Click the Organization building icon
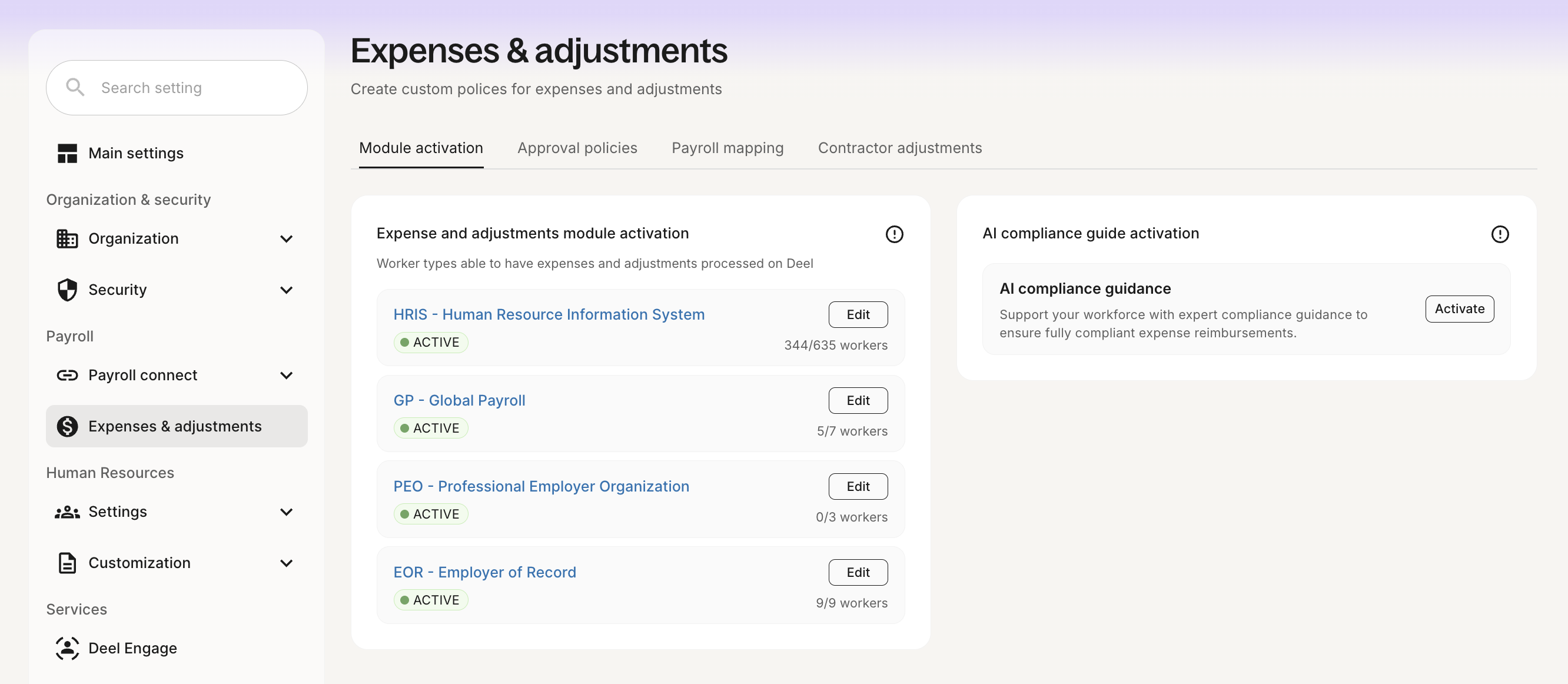 click(67, 238)
